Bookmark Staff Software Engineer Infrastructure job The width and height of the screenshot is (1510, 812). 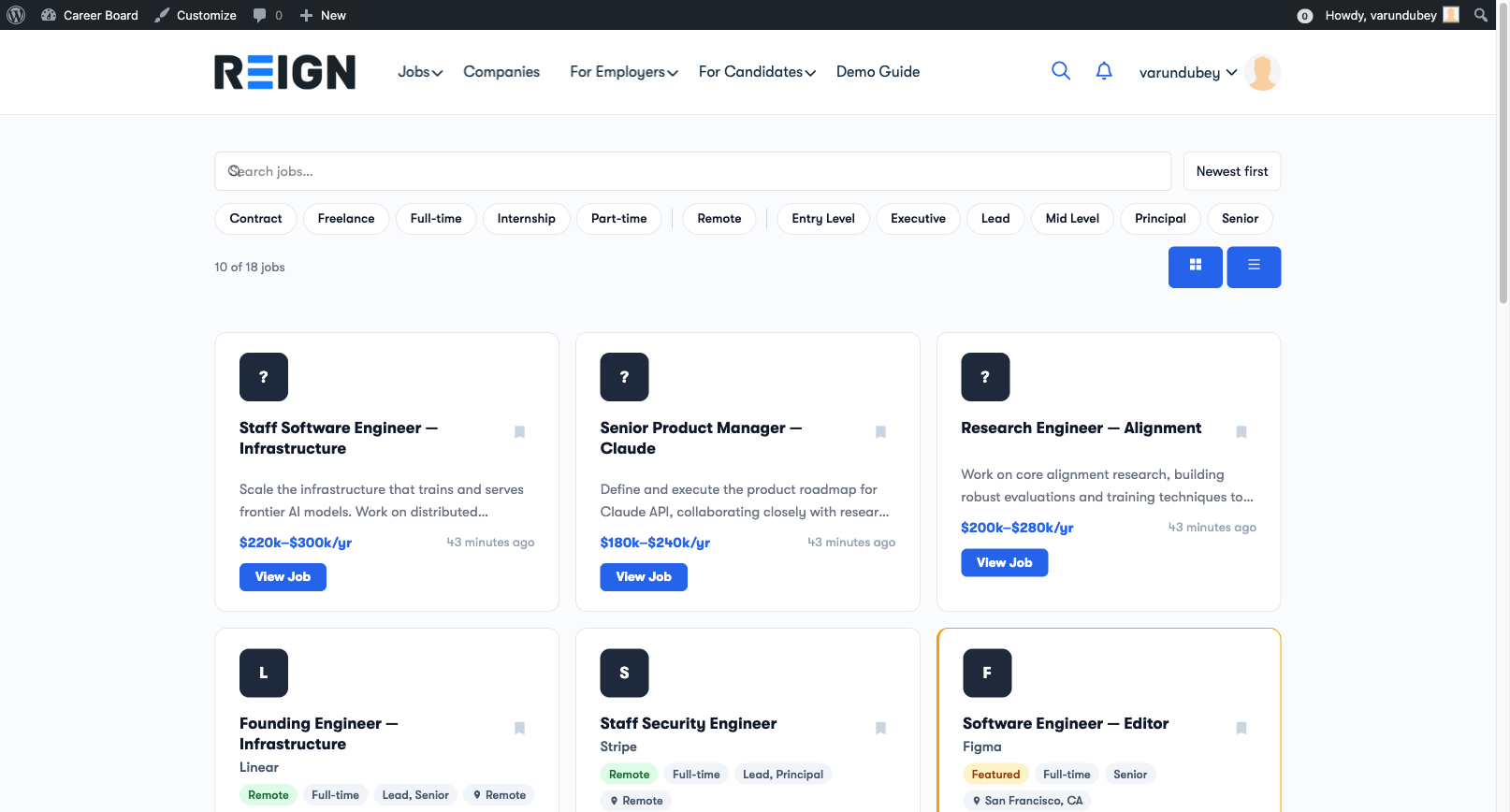[x=519, y=432]
